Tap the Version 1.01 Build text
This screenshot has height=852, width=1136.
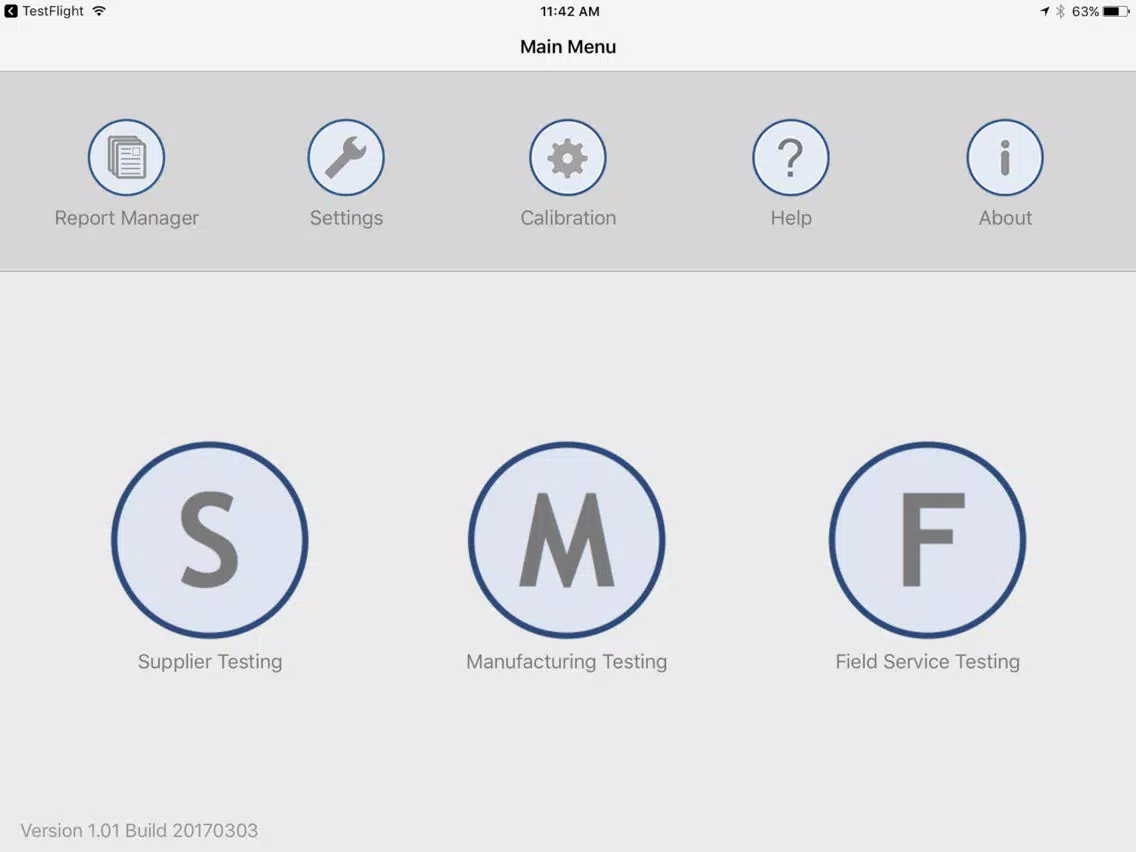tap(139, 830)
